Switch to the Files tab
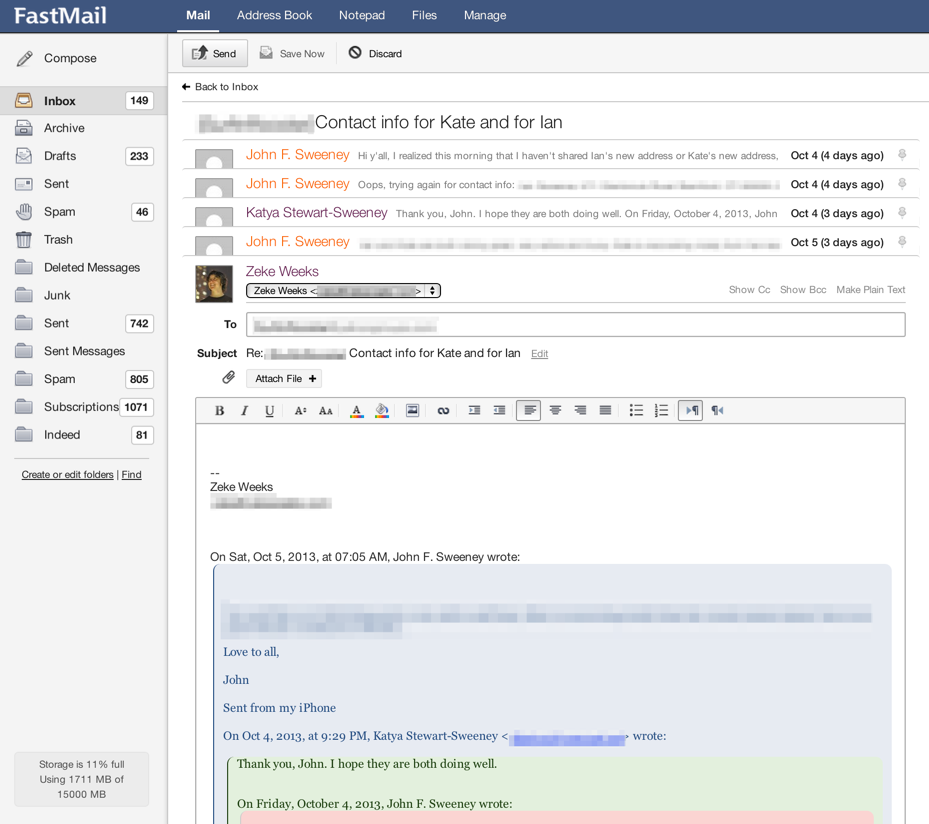 click(424, 15)
